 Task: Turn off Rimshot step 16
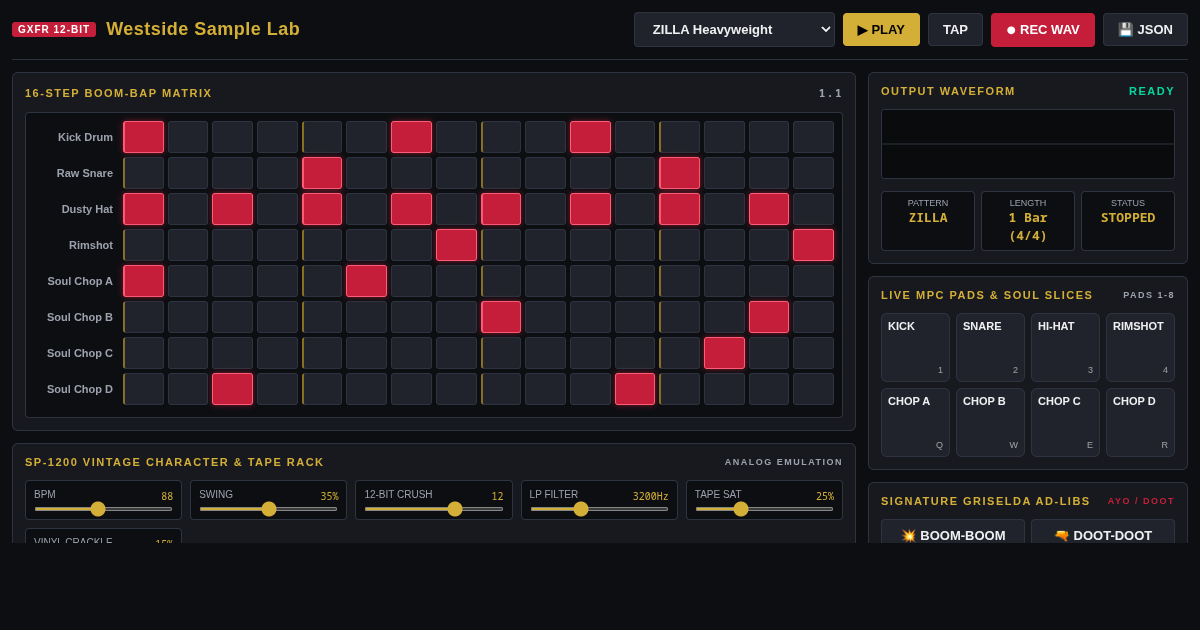pyautogui.click(x=813, y=245)
